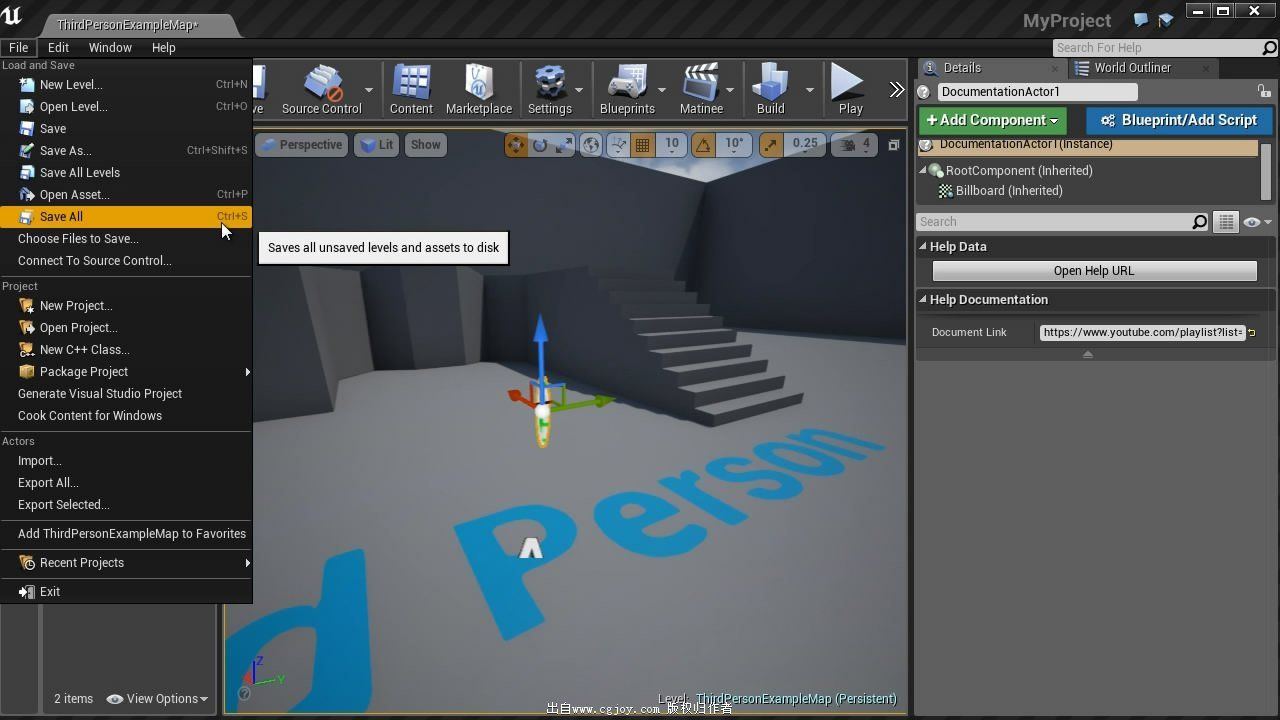Click the Details search magnifier icon

[x=1199, y=222]
